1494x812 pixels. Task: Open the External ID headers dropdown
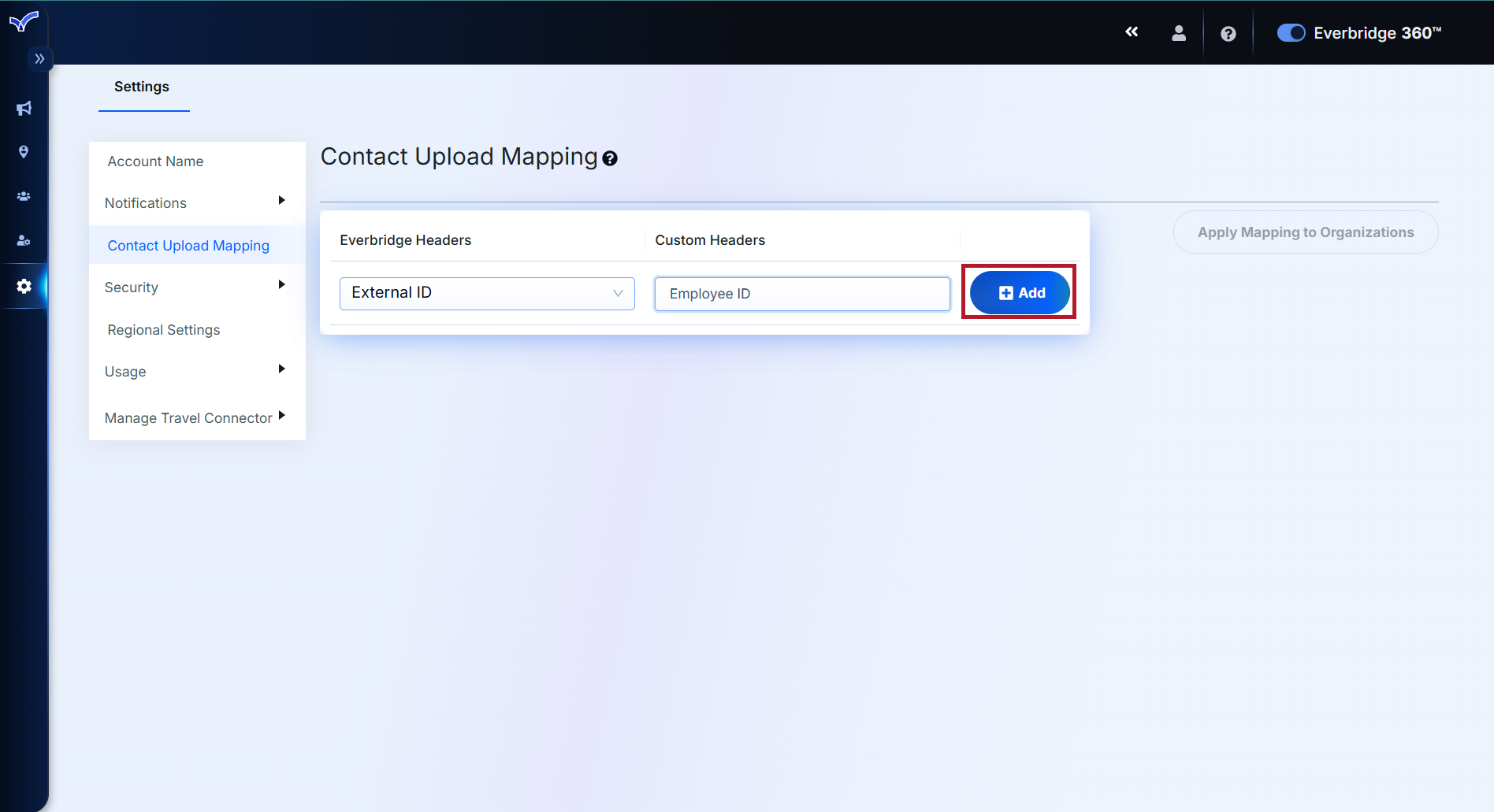click(487, 293)
